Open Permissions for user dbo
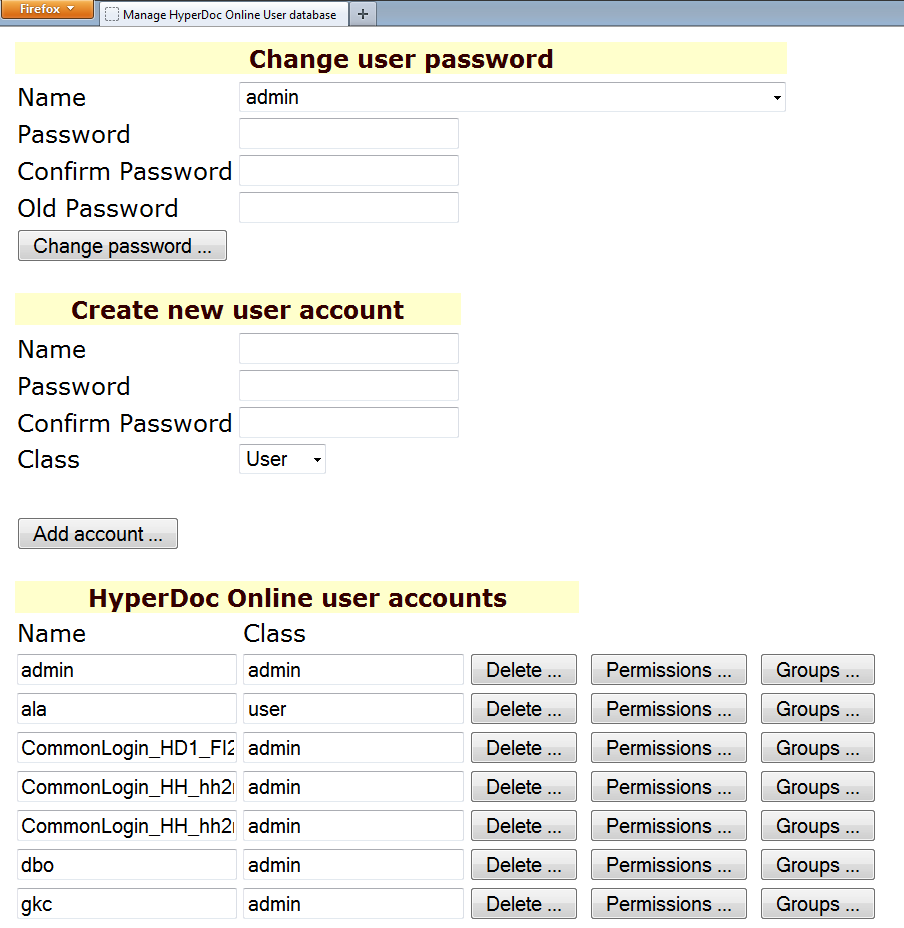This screenshot has width=904, height=928. 669,865
